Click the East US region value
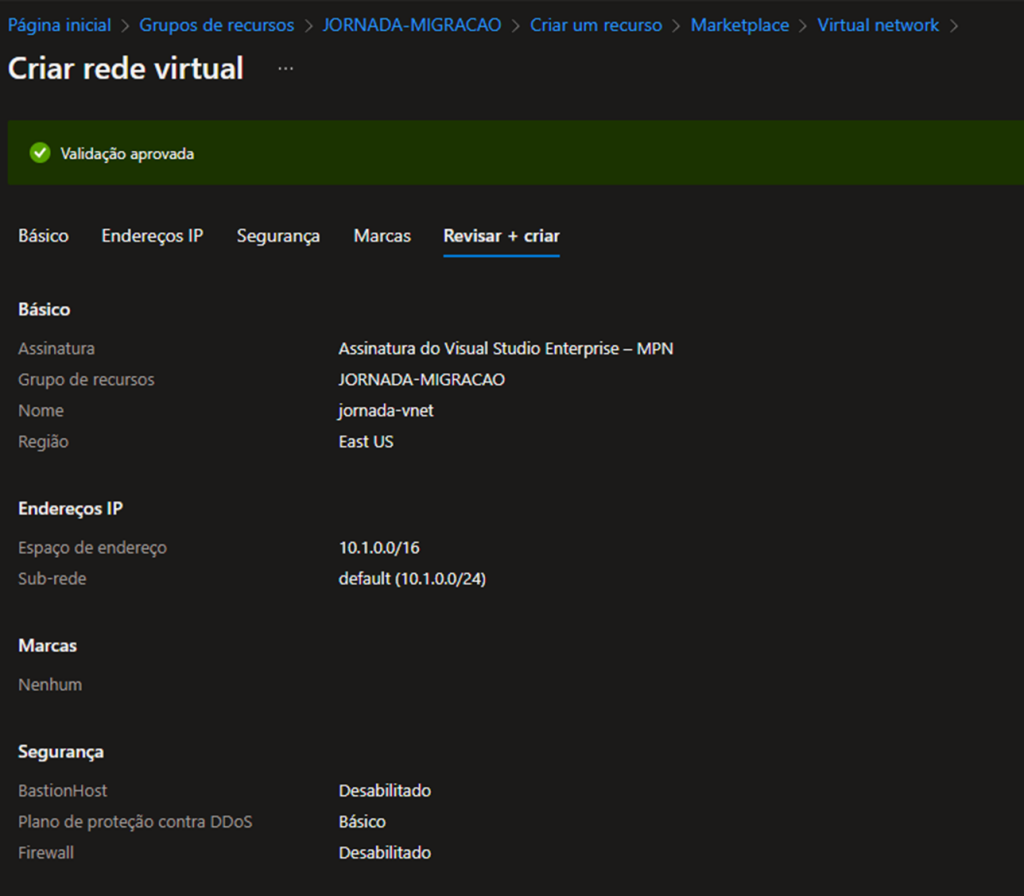Screen dimensions: 1024x896 pyautogui.click(x=366, y=442)
